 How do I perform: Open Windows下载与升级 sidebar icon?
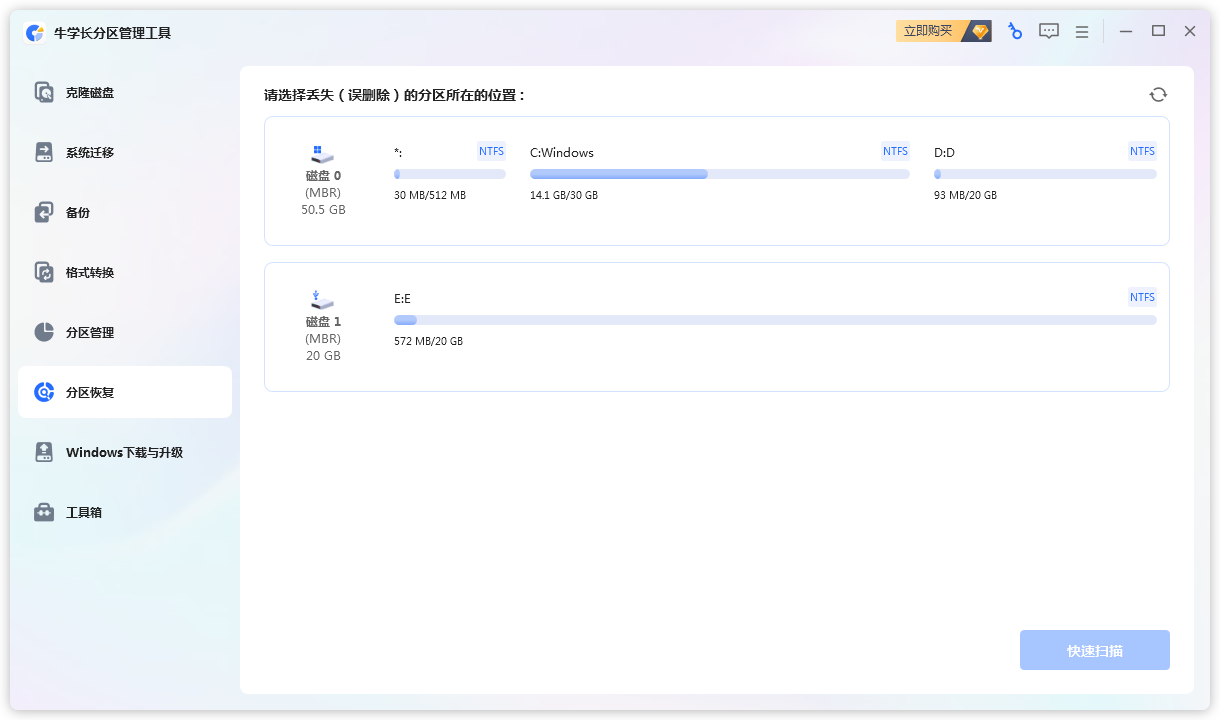(44, 453)
